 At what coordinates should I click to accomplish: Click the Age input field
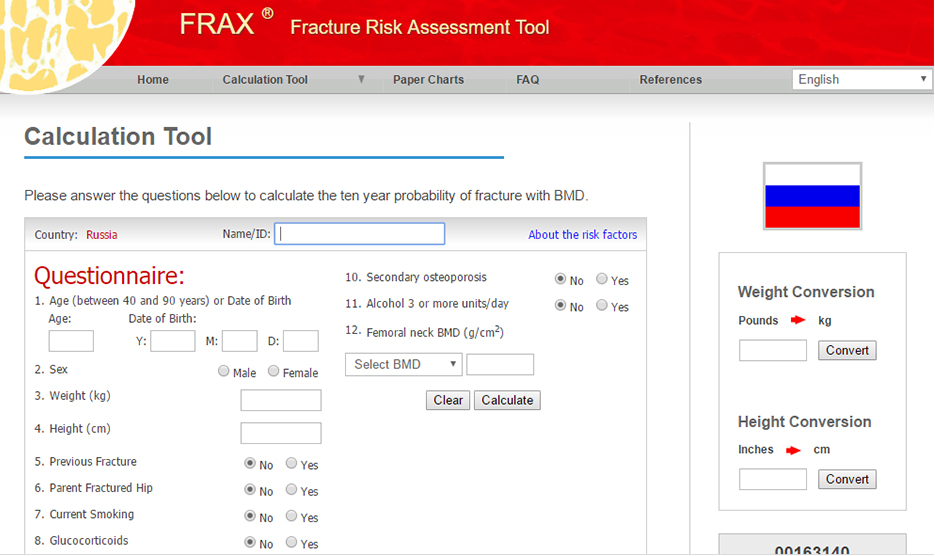(71, 341)
